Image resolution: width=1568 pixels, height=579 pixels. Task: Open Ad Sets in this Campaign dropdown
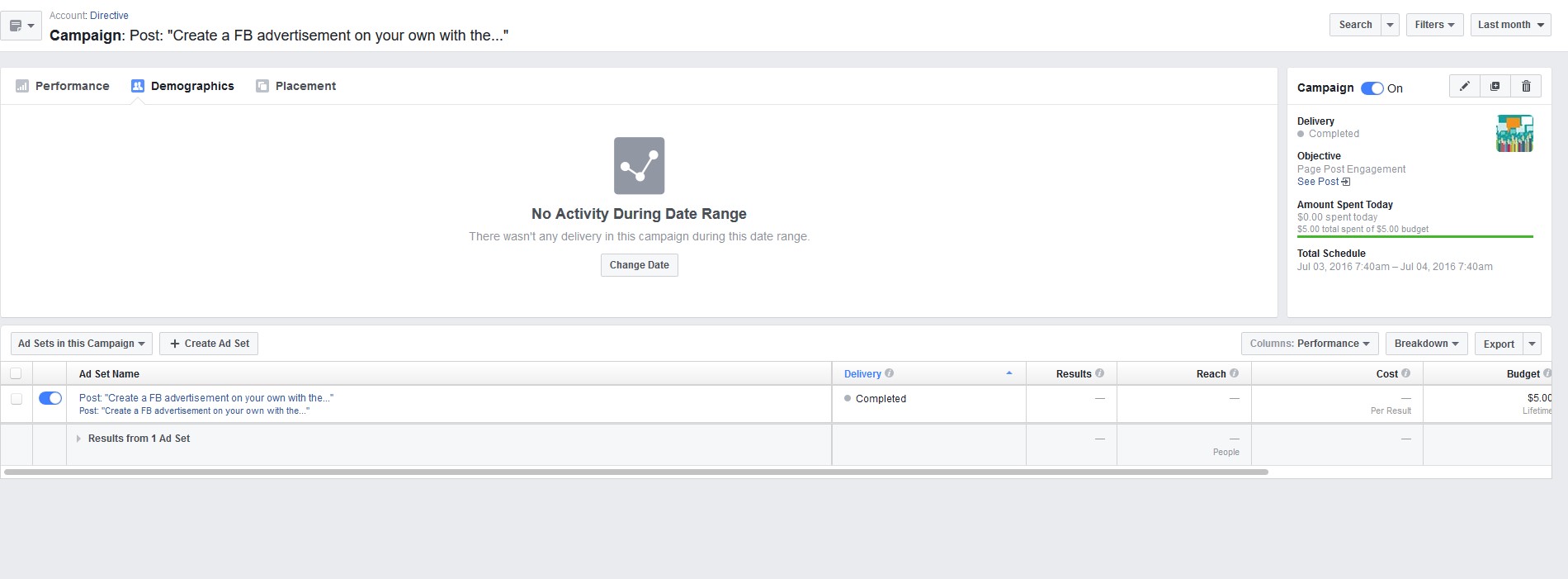pos(82,344)
